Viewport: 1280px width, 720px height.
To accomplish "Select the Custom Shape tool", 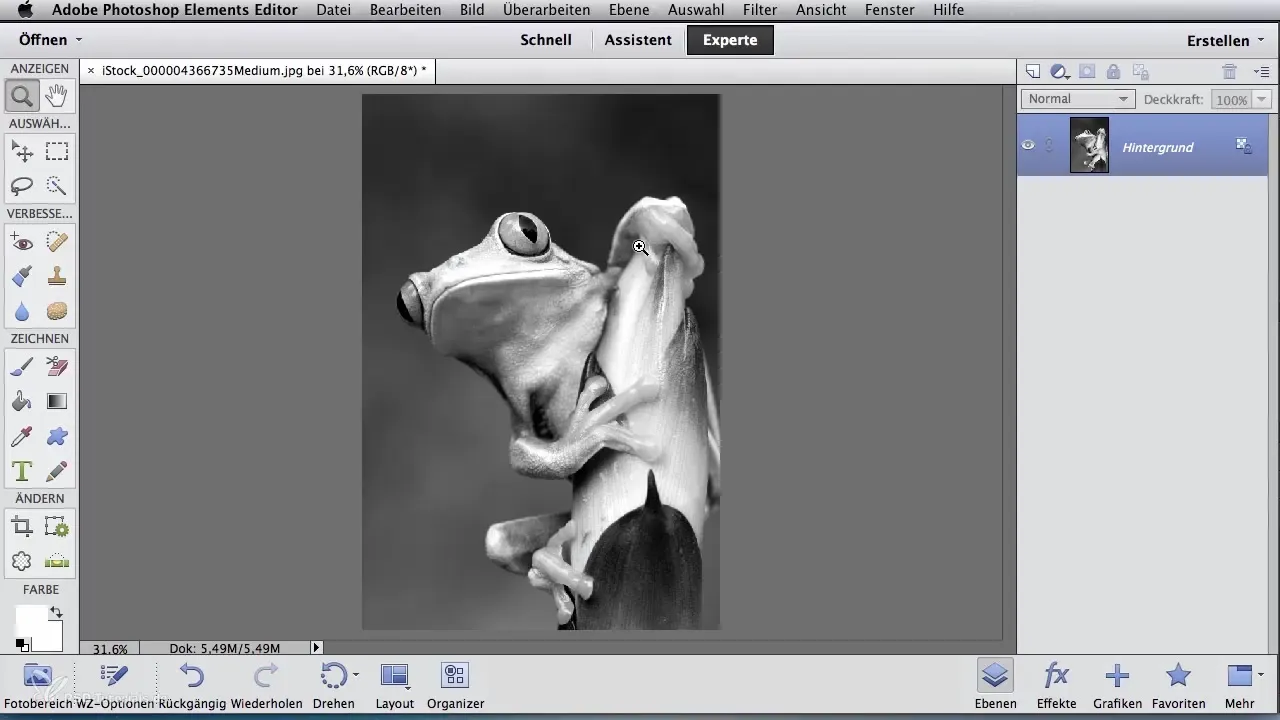I will [x=57, y=436].
